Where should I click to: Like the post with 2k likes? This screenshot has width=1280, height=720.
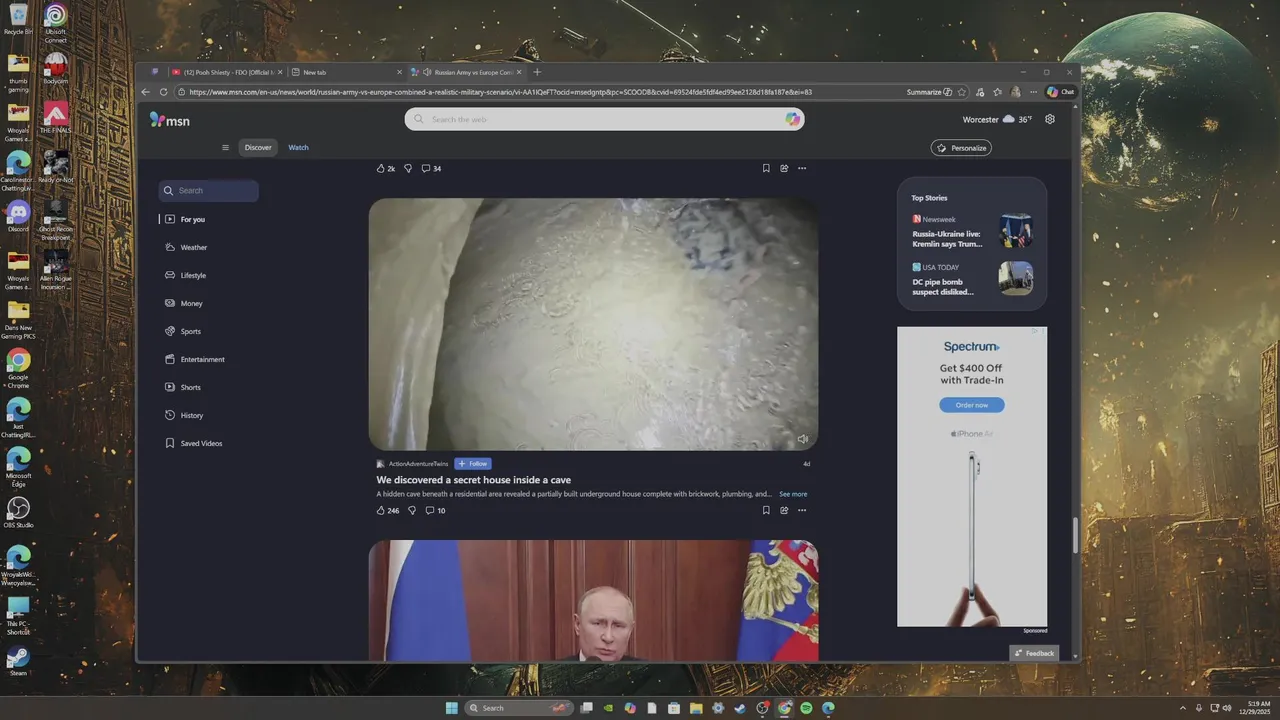tap(385, 168)
